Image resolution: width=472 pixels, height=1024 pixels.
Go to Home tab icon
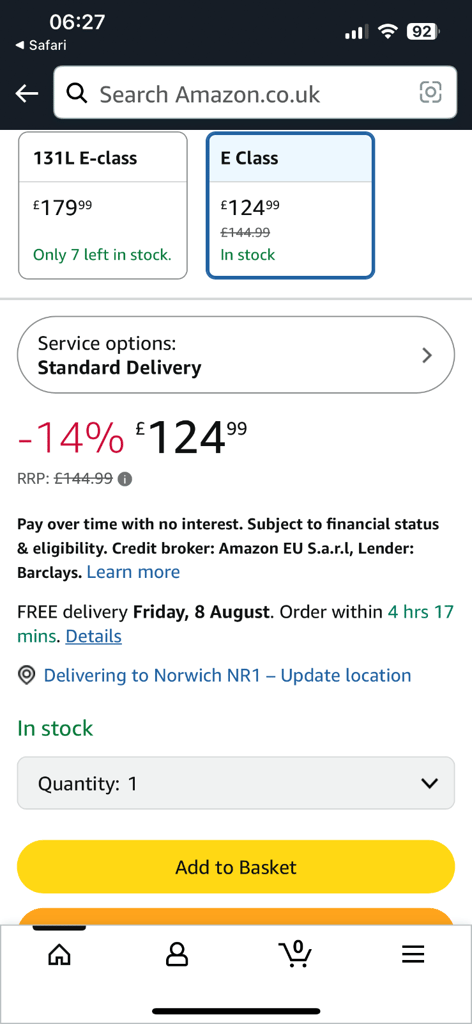[59, 955]
